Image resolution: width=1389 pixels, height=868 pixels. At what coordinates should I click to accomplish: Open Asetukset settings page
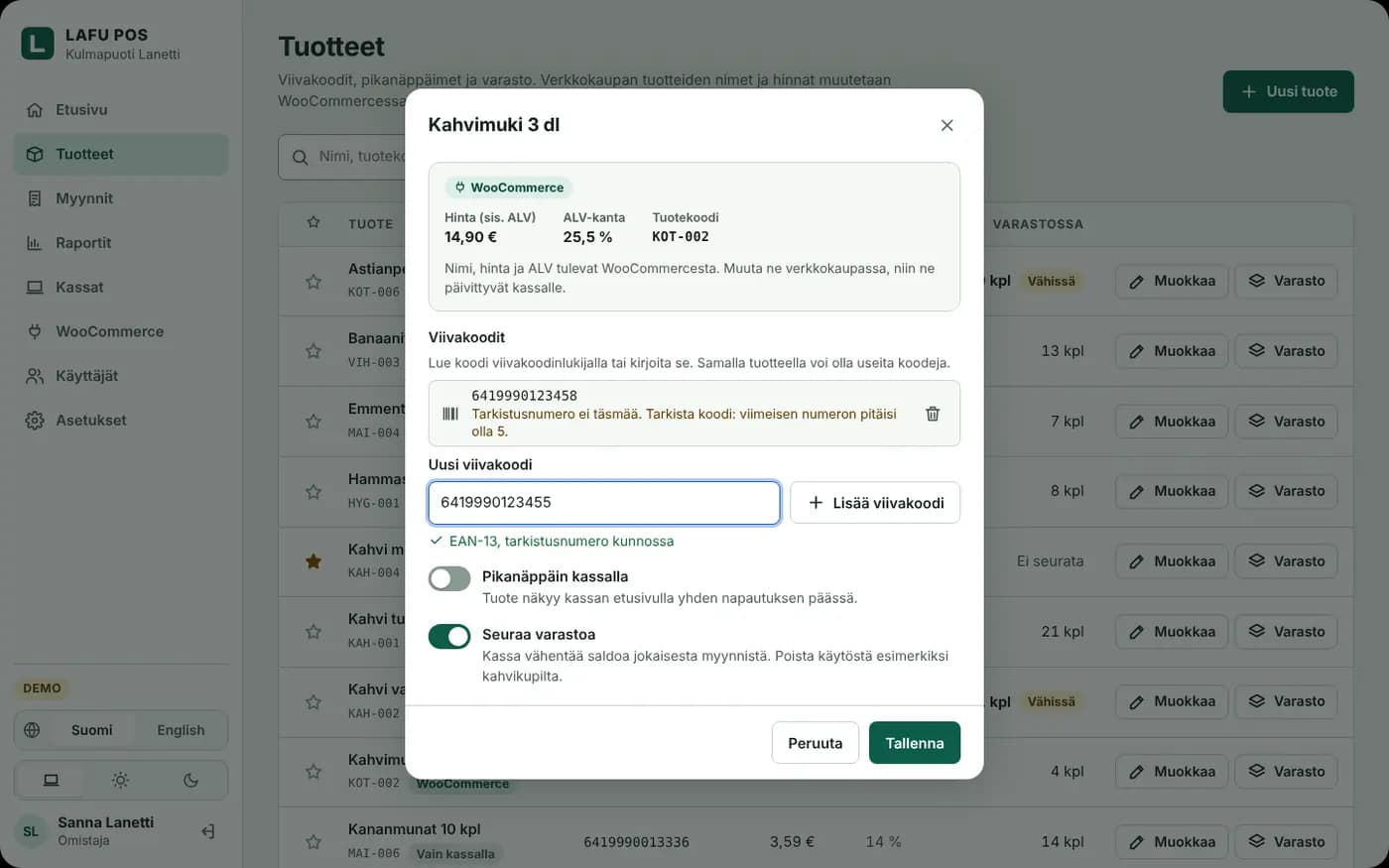[121, 421]
